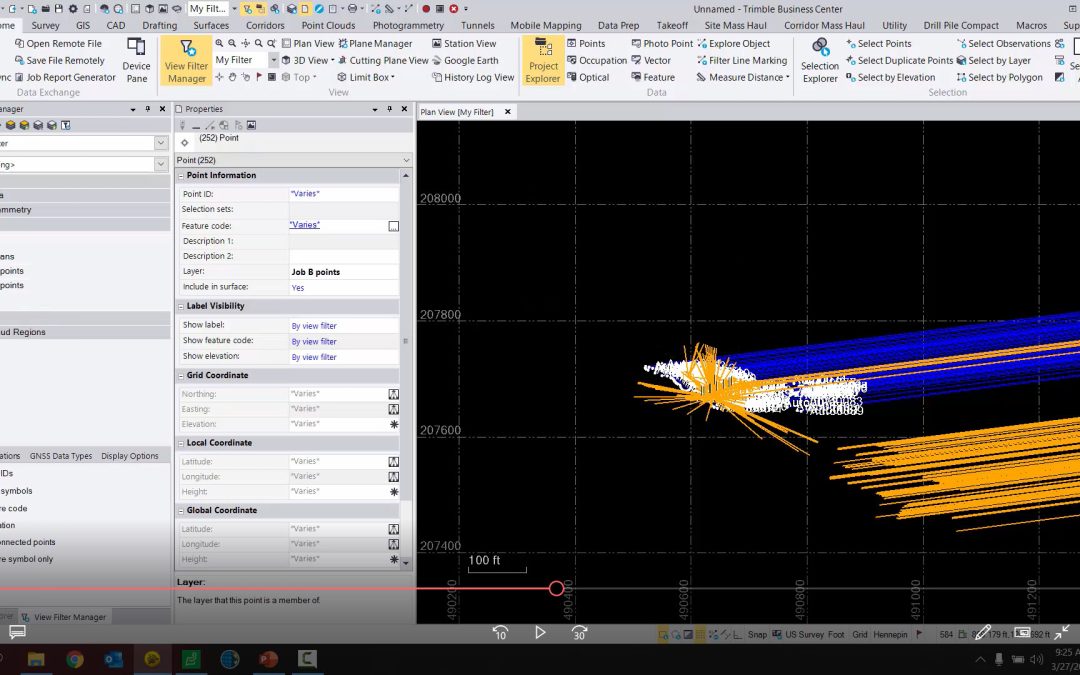Click Select Observations command
Image resolution: width=1080 pixels, height=675 pixels.
(x=1004, y=43)
